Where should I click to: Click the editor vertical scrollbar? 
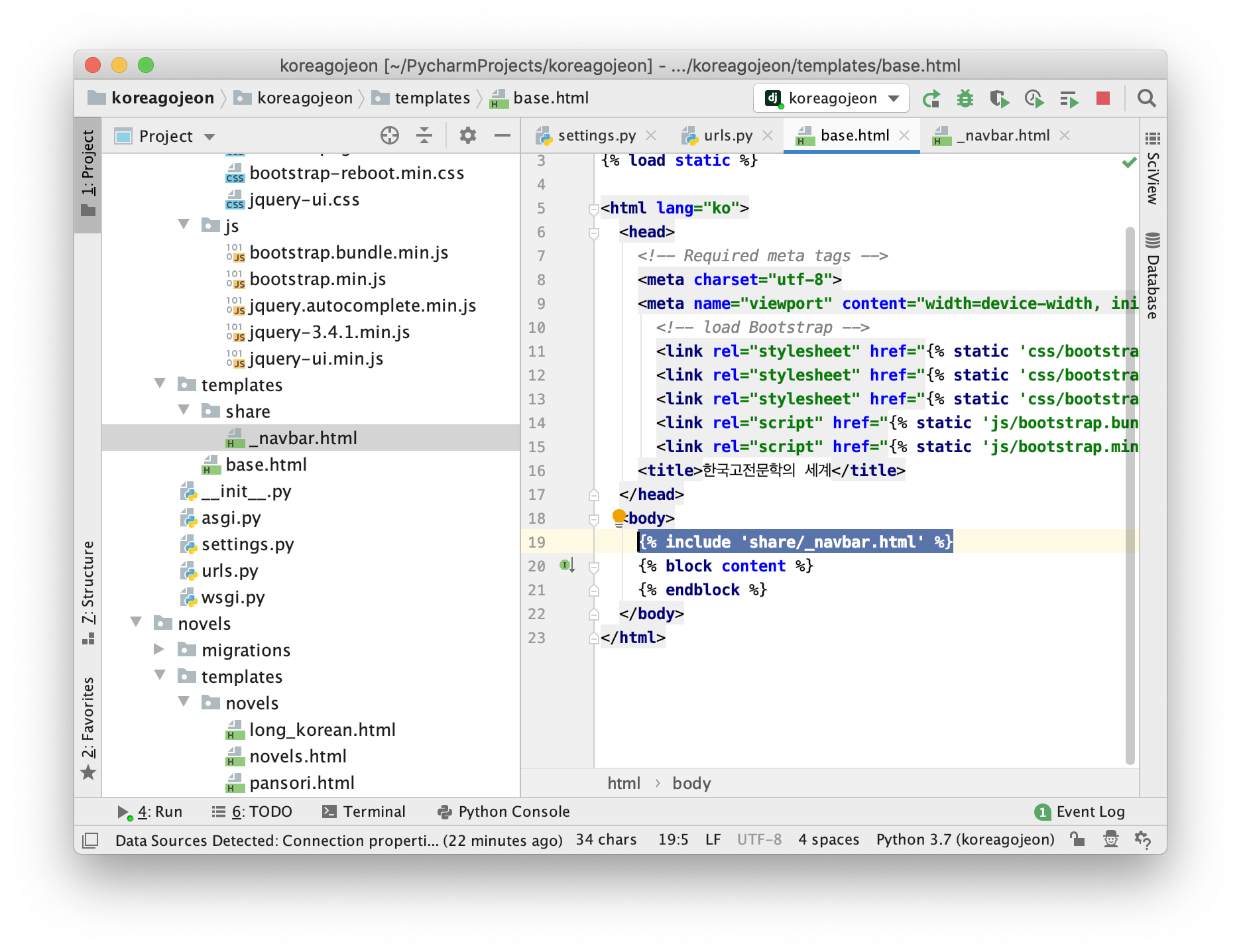pyautogui.click(x=1130, y=495)
